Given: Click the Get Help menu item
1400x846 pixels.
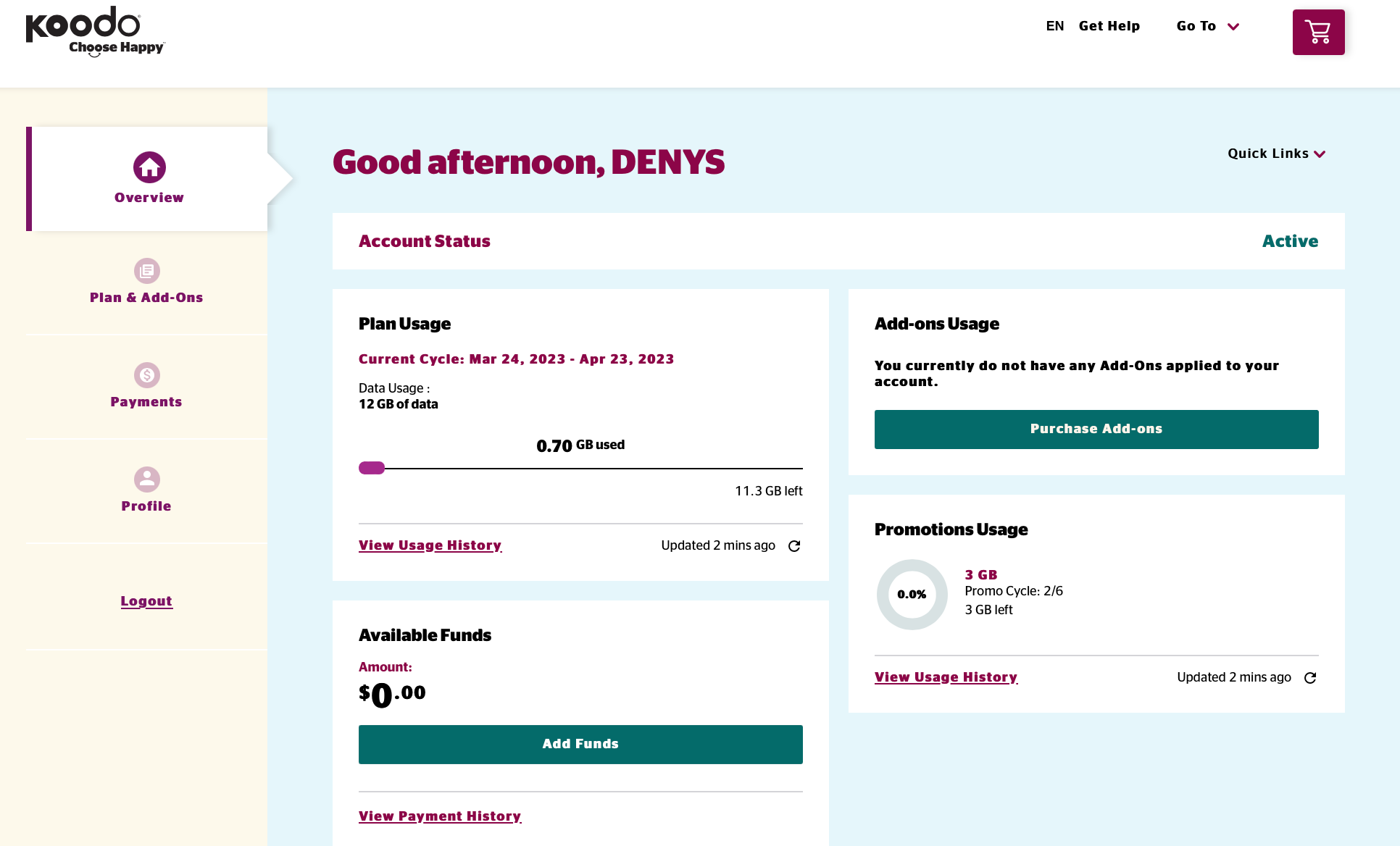Looking at the screenshot, I should point(1108,26).
